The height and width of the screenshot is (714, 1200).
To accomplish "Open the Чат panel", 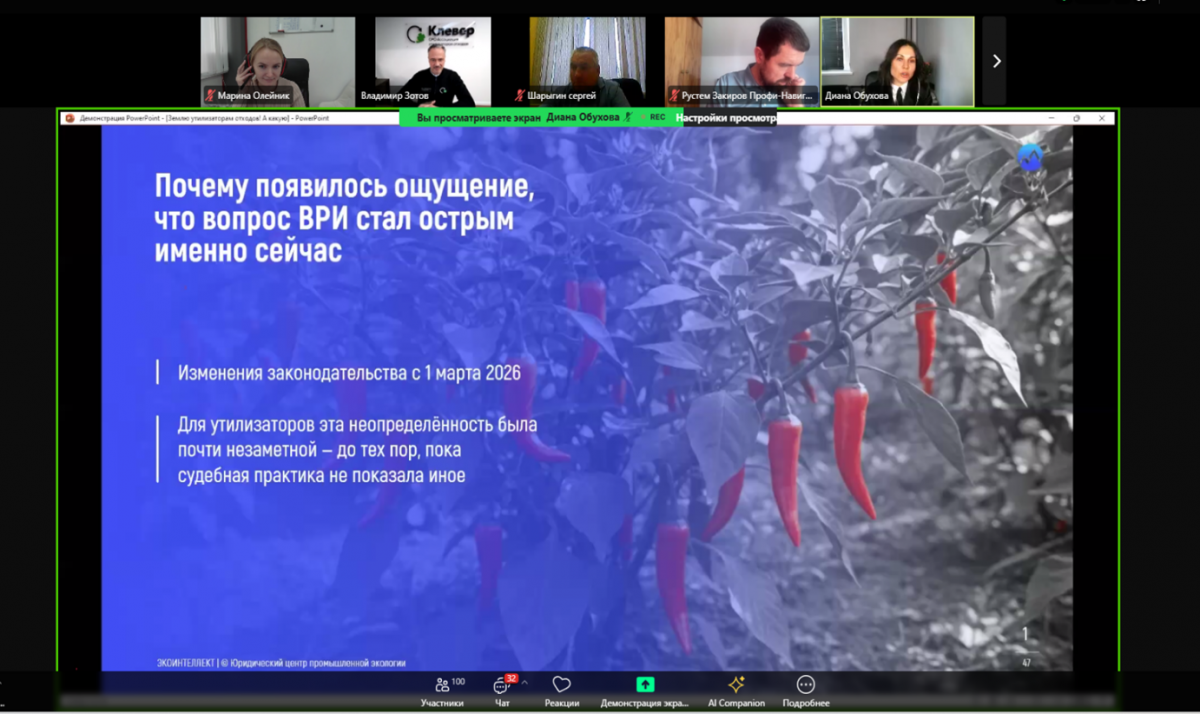I will pyautogui.click(x=503, y=691).
